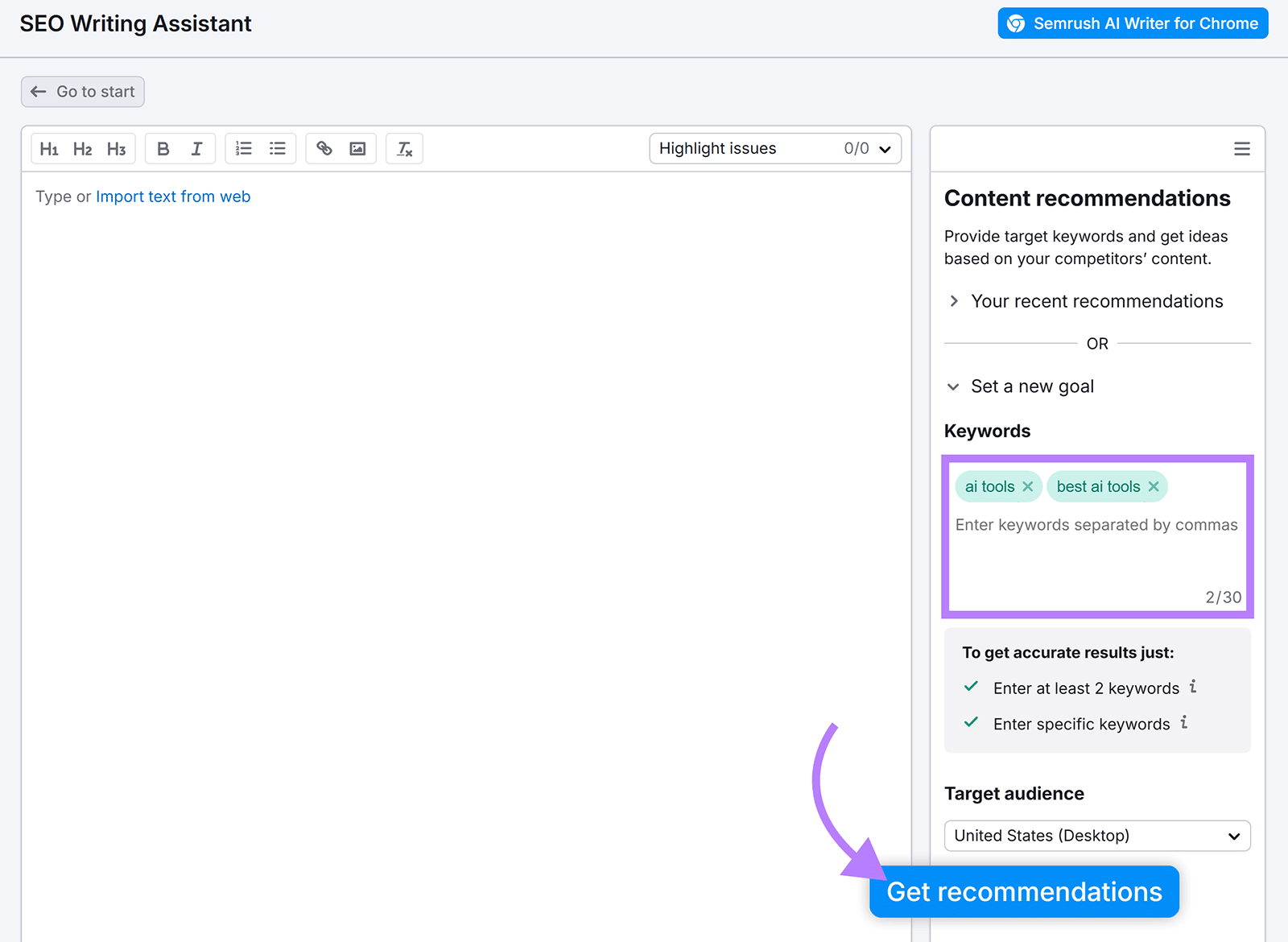1288x942 pixels.
Task: Remove the "ai tools" keyword tag
Action: (1028, 486)
